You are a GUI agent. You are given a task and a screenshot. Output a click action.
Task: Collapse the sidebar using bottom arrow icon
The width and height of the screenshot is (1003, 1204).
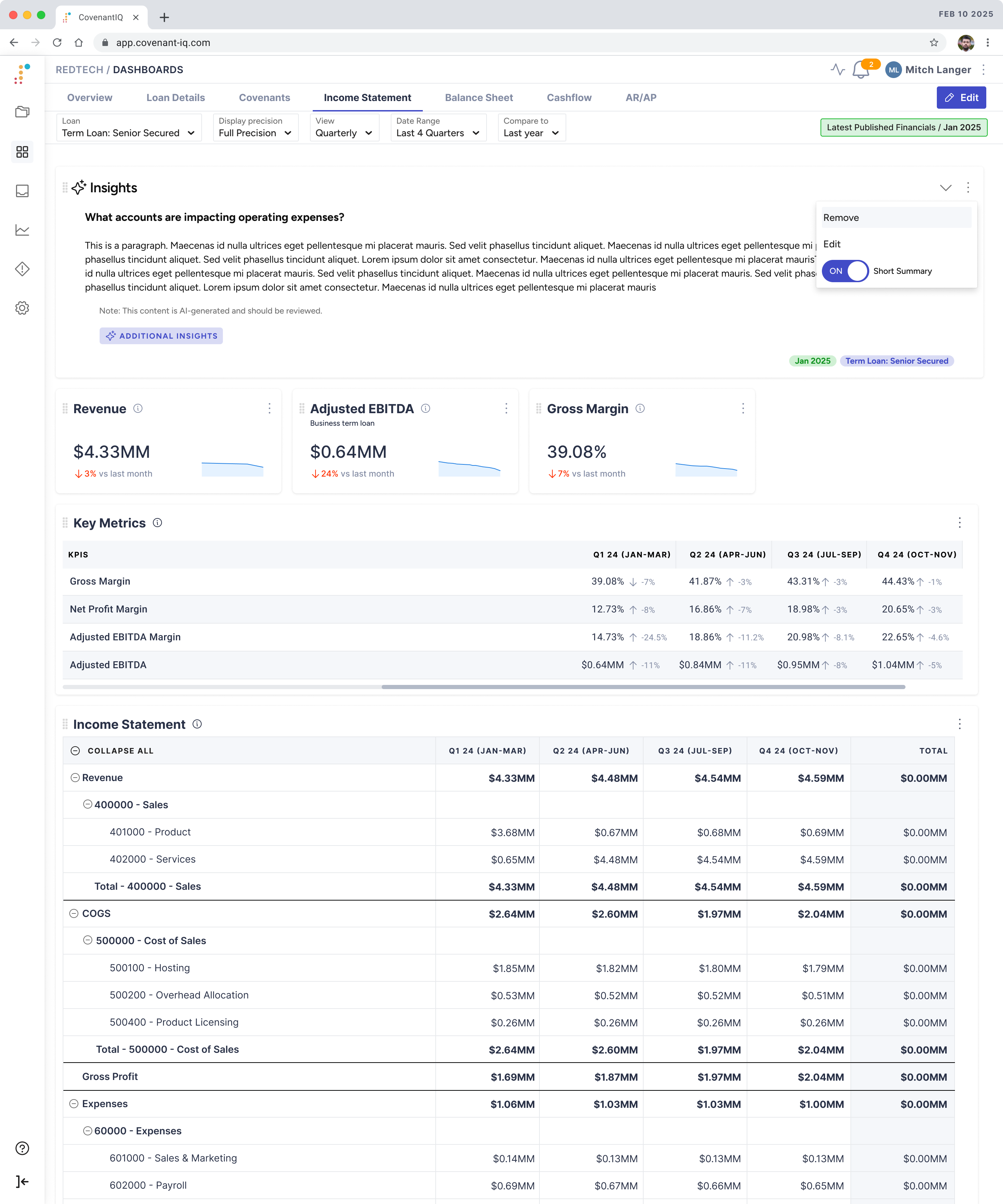click(22, 1181)
